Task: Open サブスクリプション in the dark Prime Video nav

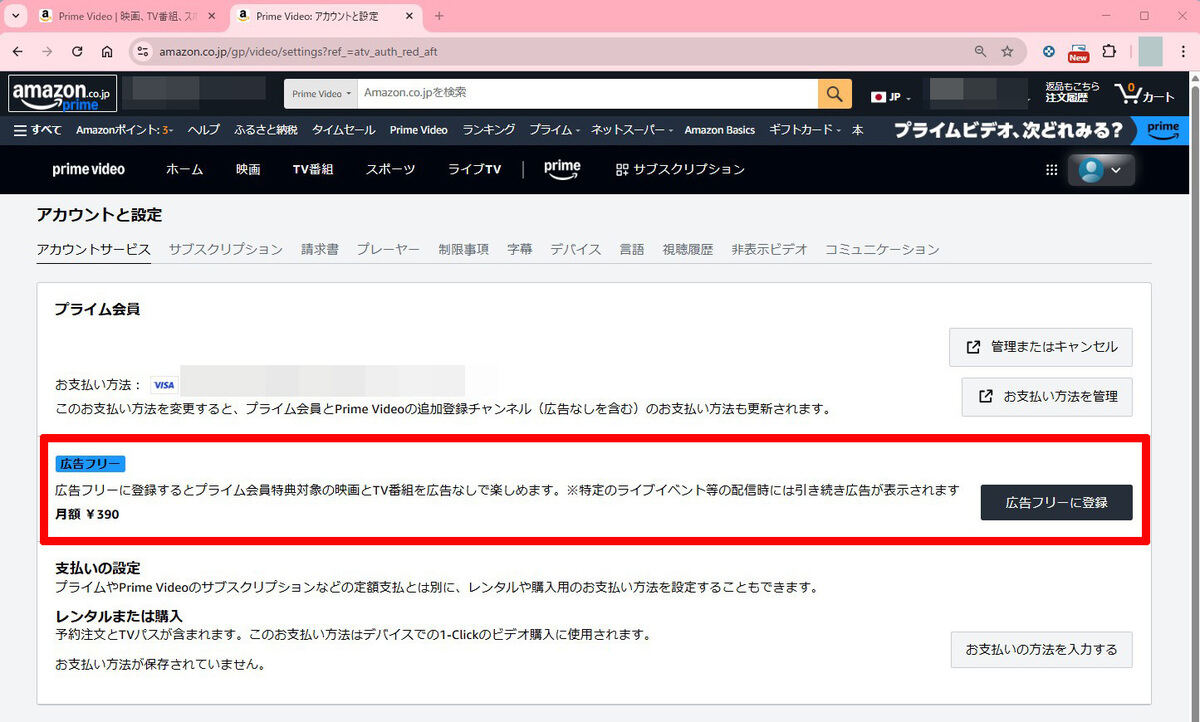Action: pyautogui.click(x=680, y=170)
